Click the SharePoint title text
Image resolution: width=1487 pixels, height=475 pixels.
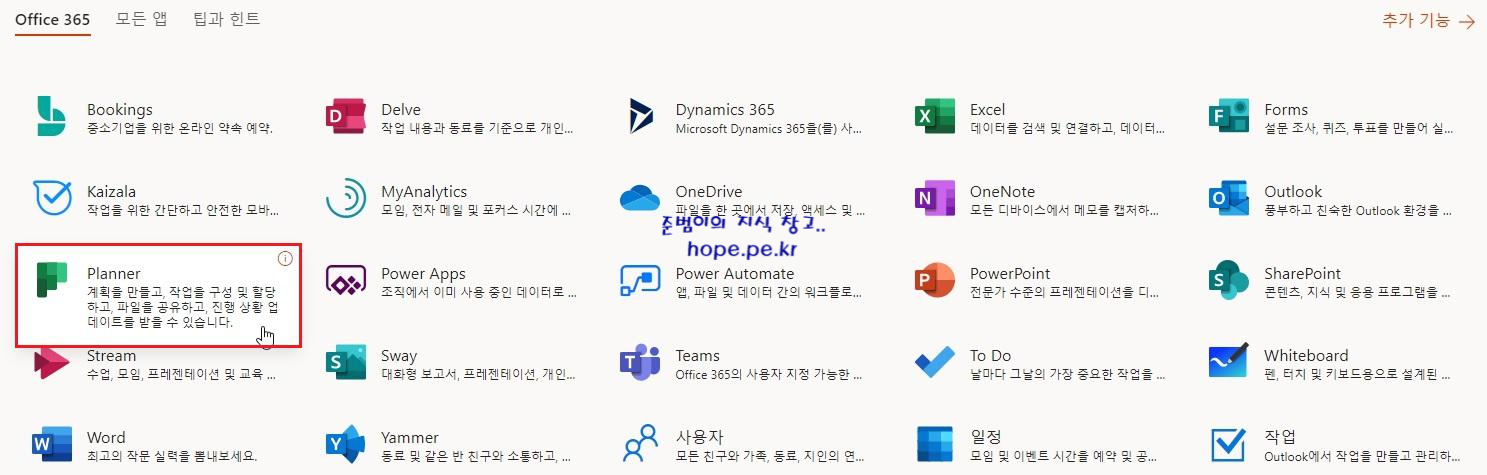1303,273
